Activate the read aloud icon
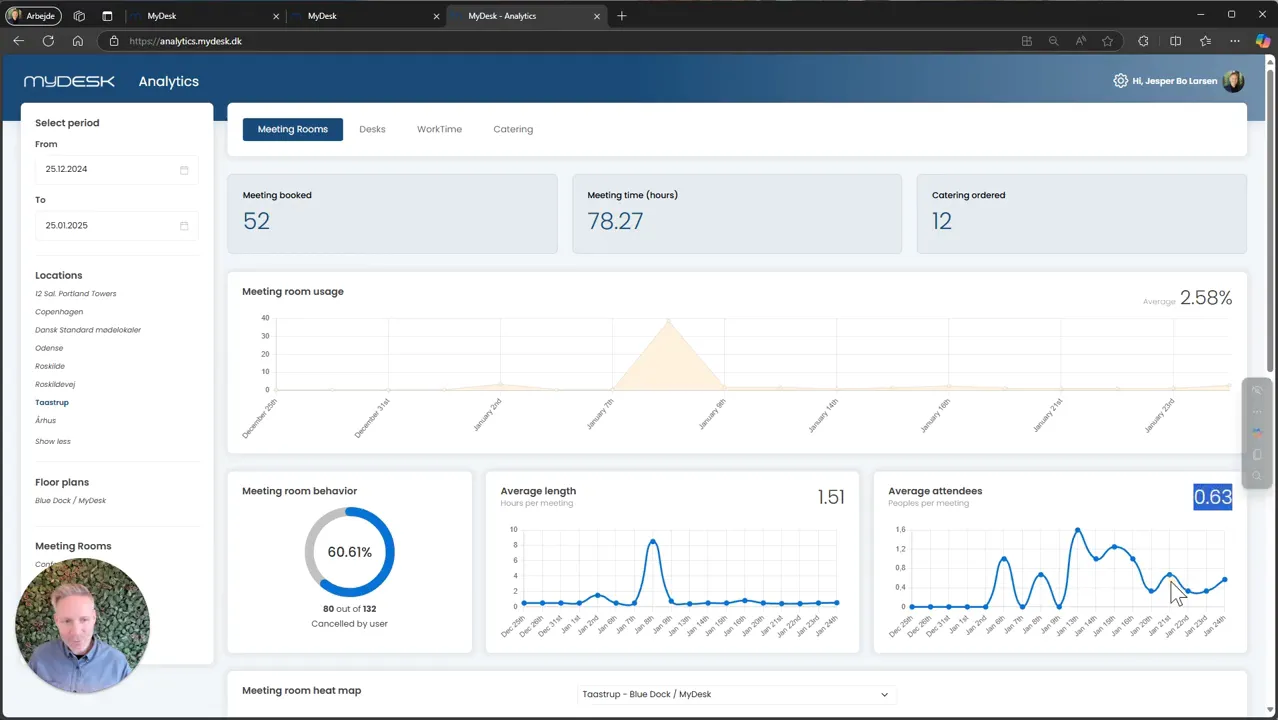 click(x=1080, y=41)
